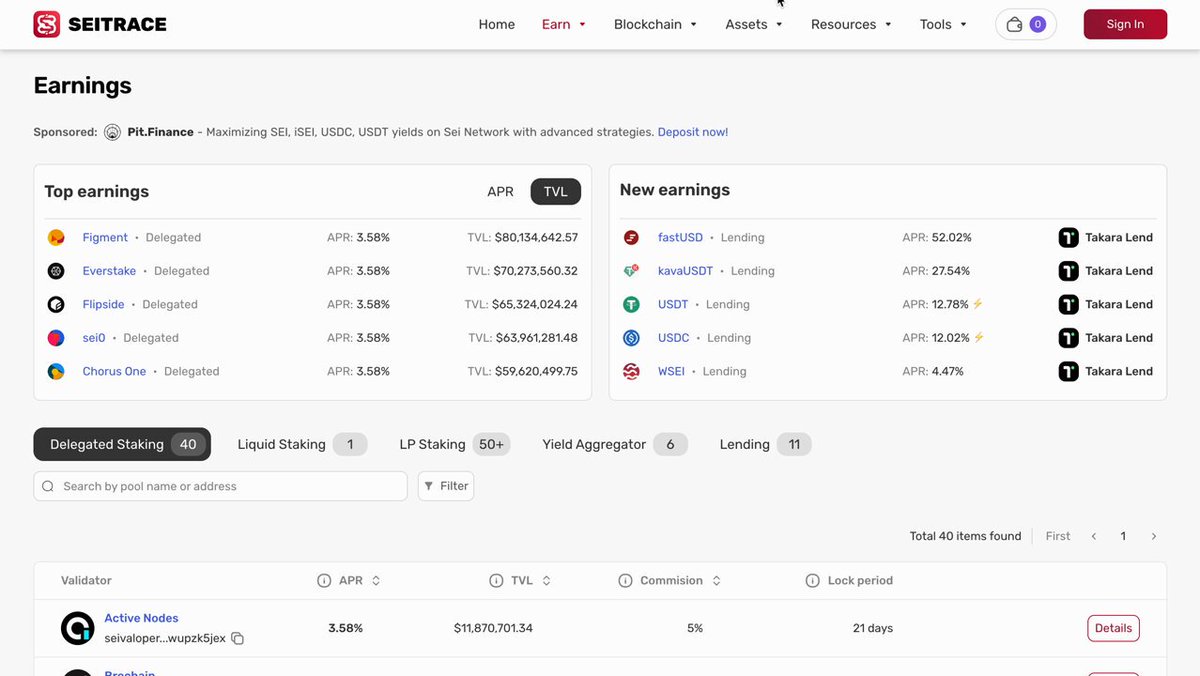1200x676 pixels.
Task: Open the Flipside validator link
Action: tap(103, 305)
